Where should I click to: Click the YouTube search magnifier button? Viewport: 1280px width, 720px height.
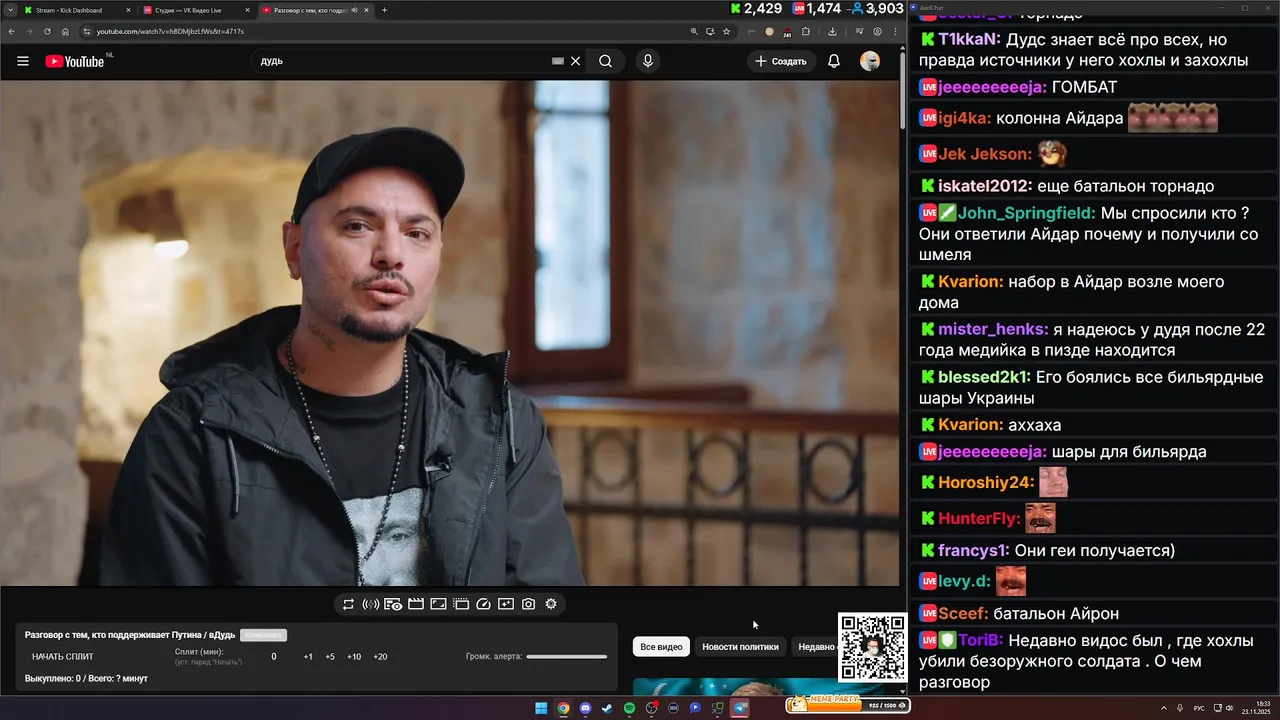[605, 61]
